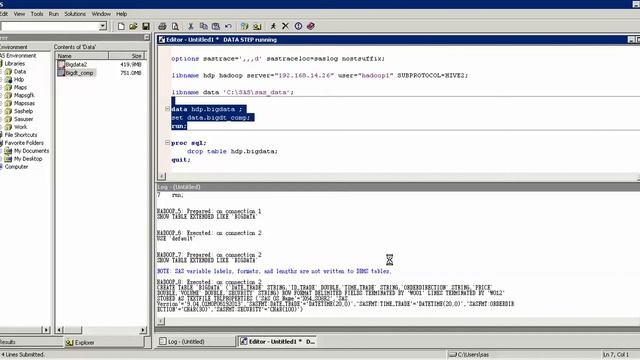Close the Explorer docked pane
Viewport: 640px width, 360px height.
pos(147,38)
